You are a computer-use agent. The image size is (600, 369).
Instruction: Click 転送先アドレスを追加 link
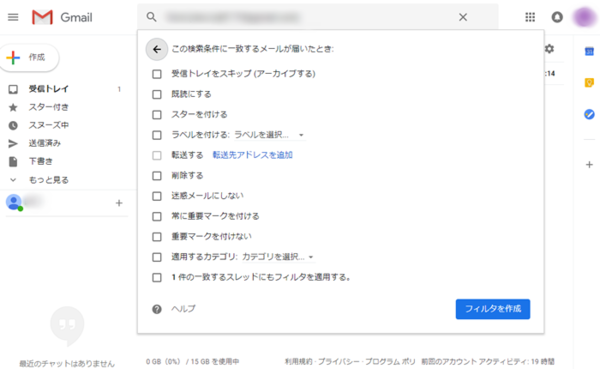coord(253,155)
